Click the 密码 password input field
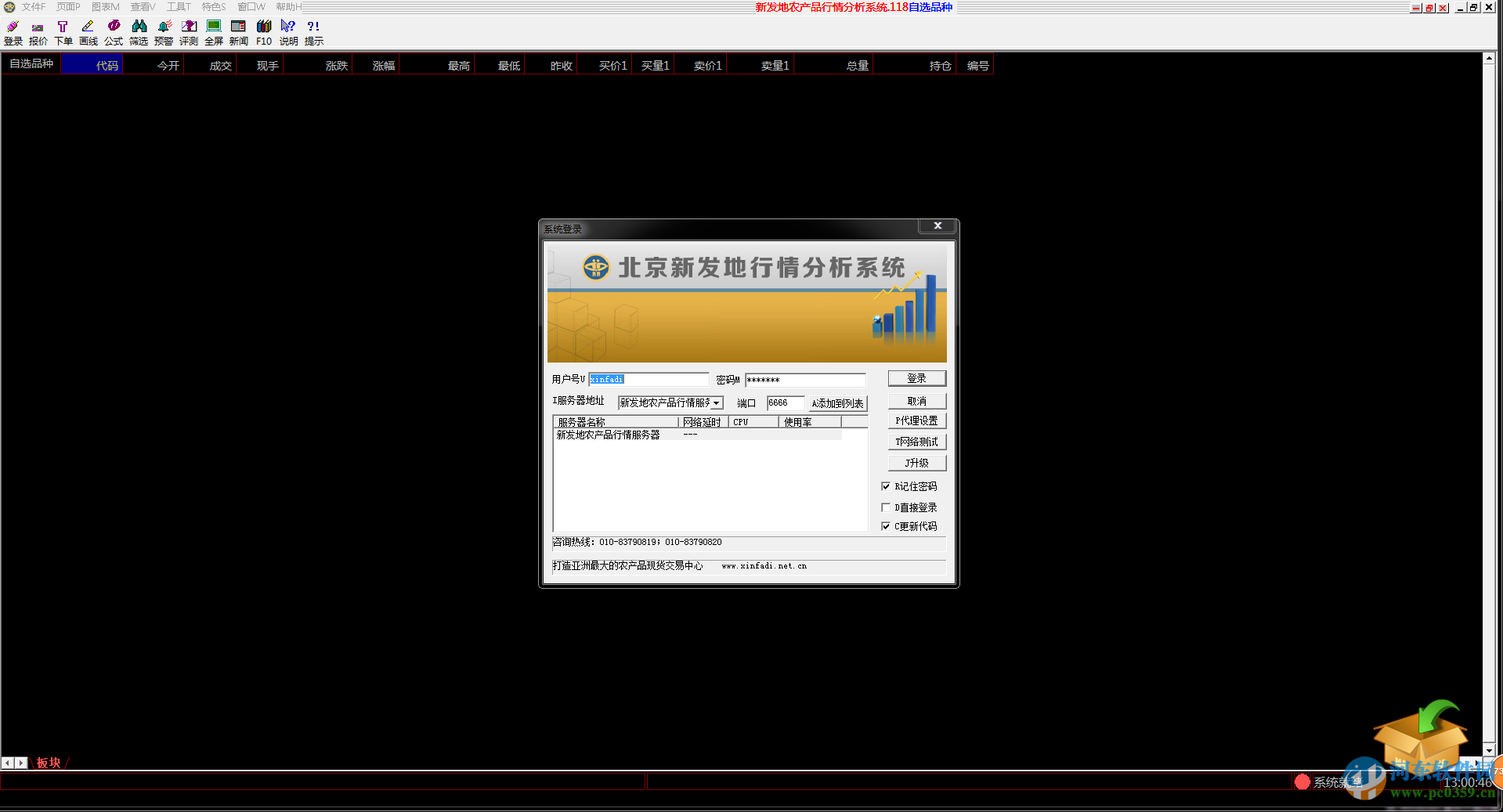The image size is (1503, 812). coord(805,380)
